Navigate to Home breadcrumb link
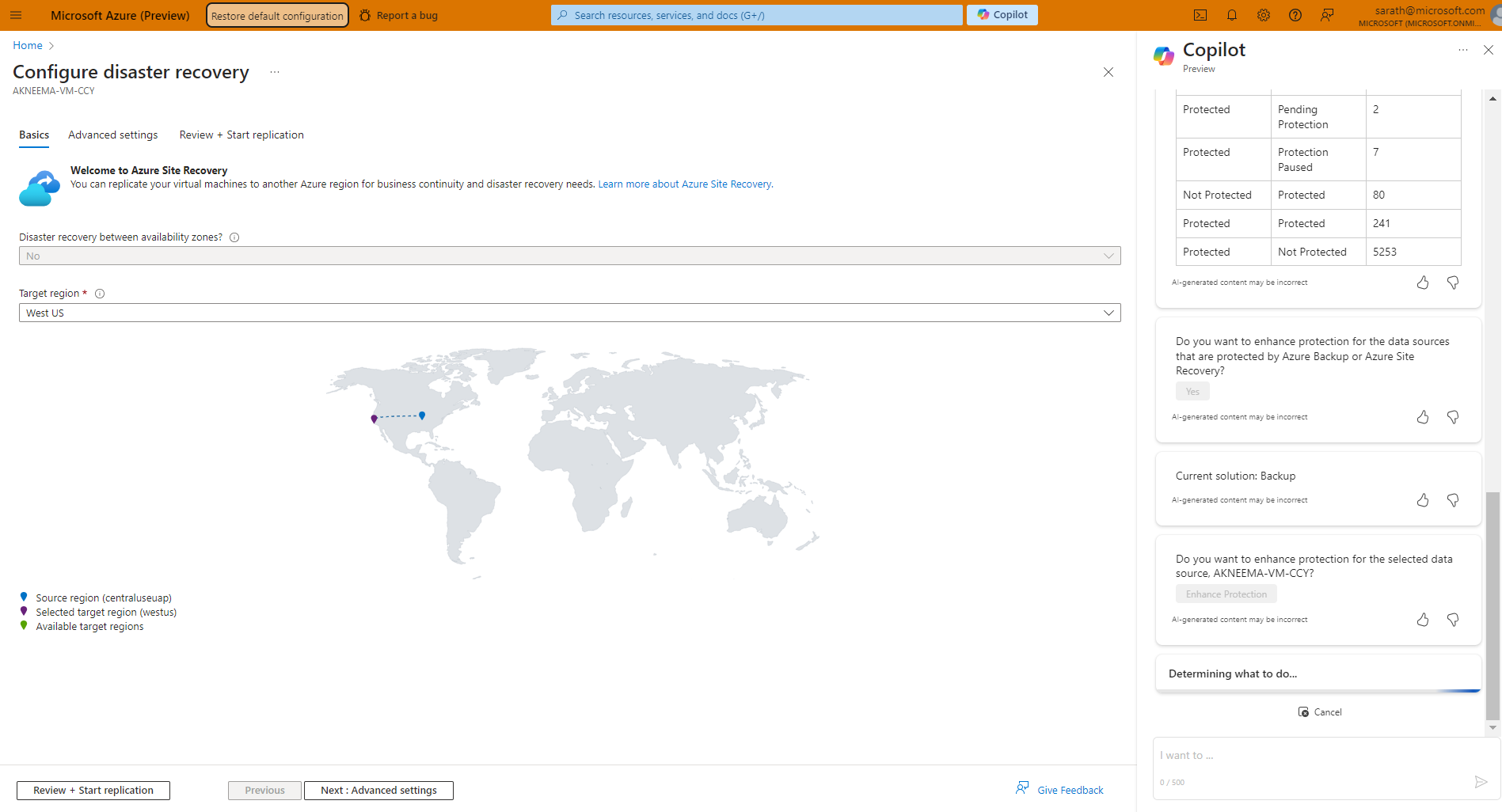Screen dimensions: 1502x812 click(28, 46)
